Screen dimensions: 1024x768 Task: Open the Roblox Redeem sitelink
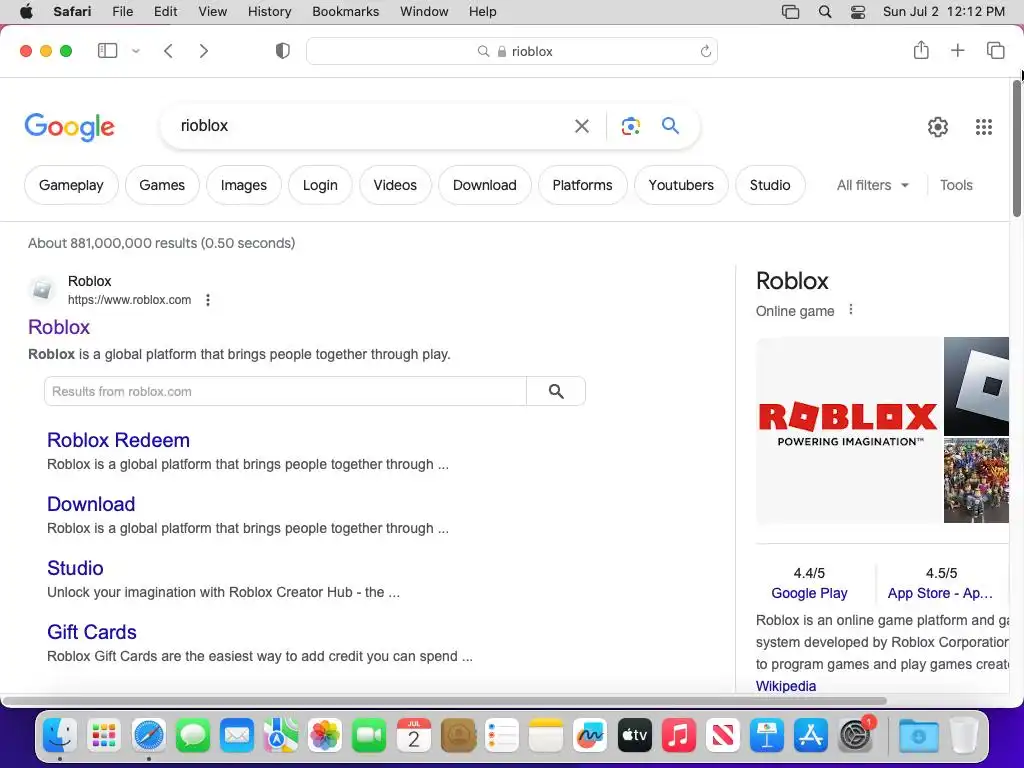(118, 440)
